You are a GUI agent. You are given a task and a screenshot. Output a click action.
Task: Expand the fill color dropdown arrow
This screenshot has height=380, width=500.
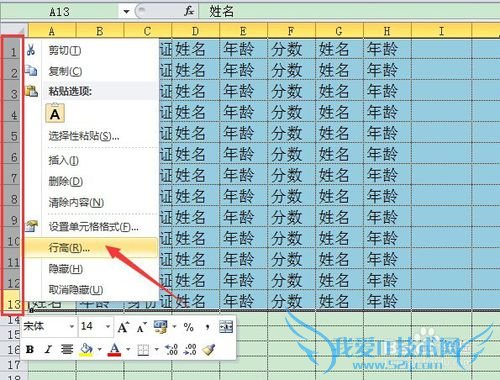(99, 350)
